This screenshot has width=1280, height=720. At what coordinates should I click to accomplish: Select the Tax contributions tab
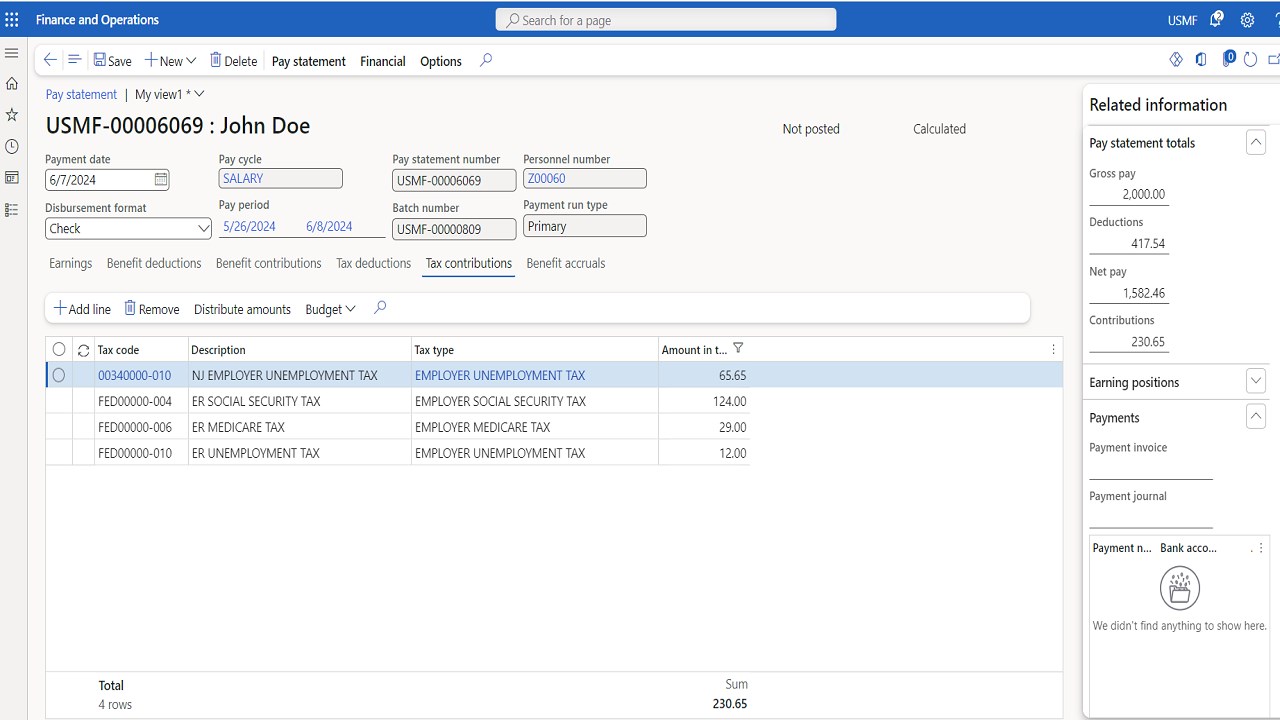point(469,264)
